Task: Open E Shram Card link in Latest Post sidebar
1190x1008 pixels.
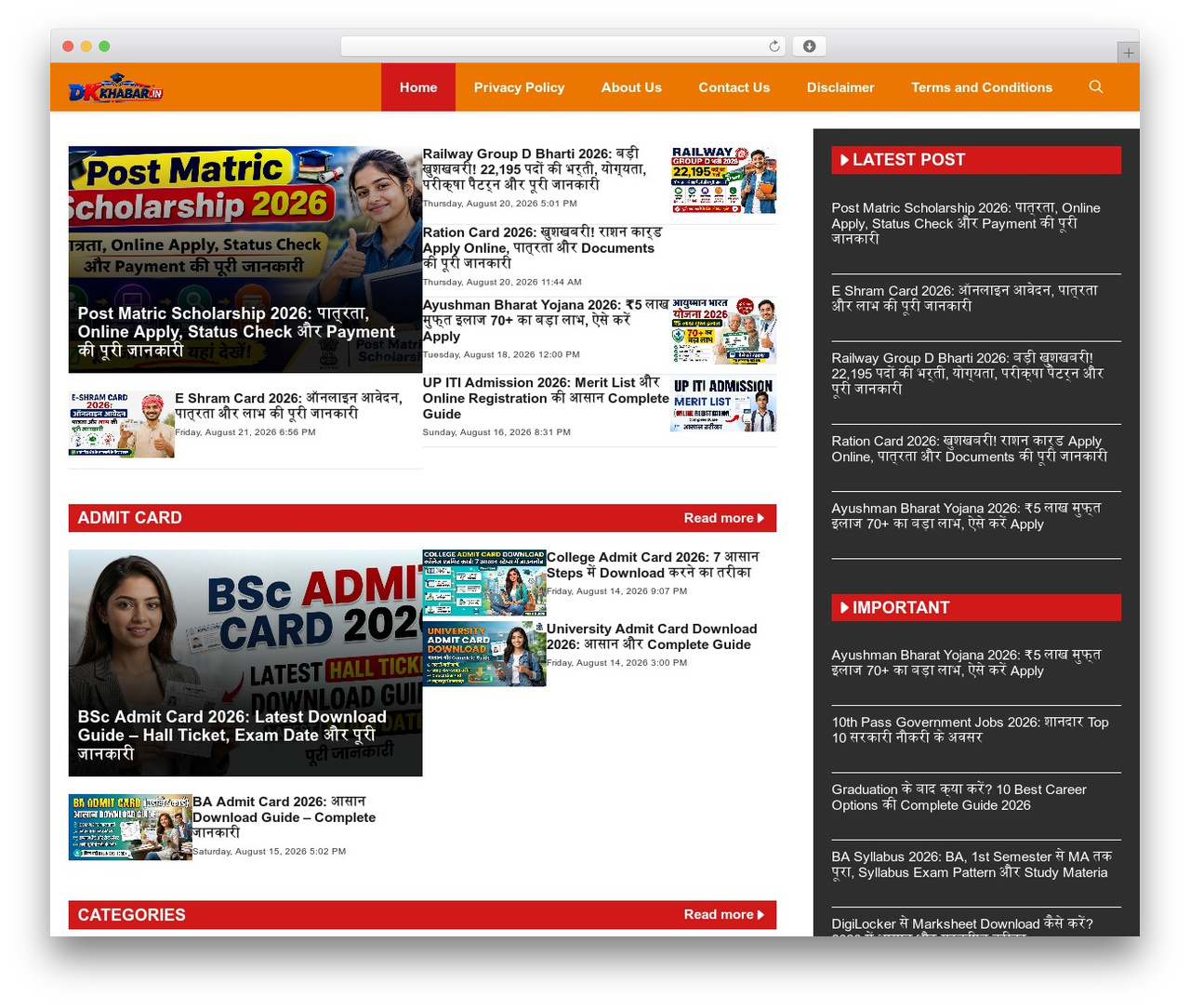Action: tap(964, 298)
